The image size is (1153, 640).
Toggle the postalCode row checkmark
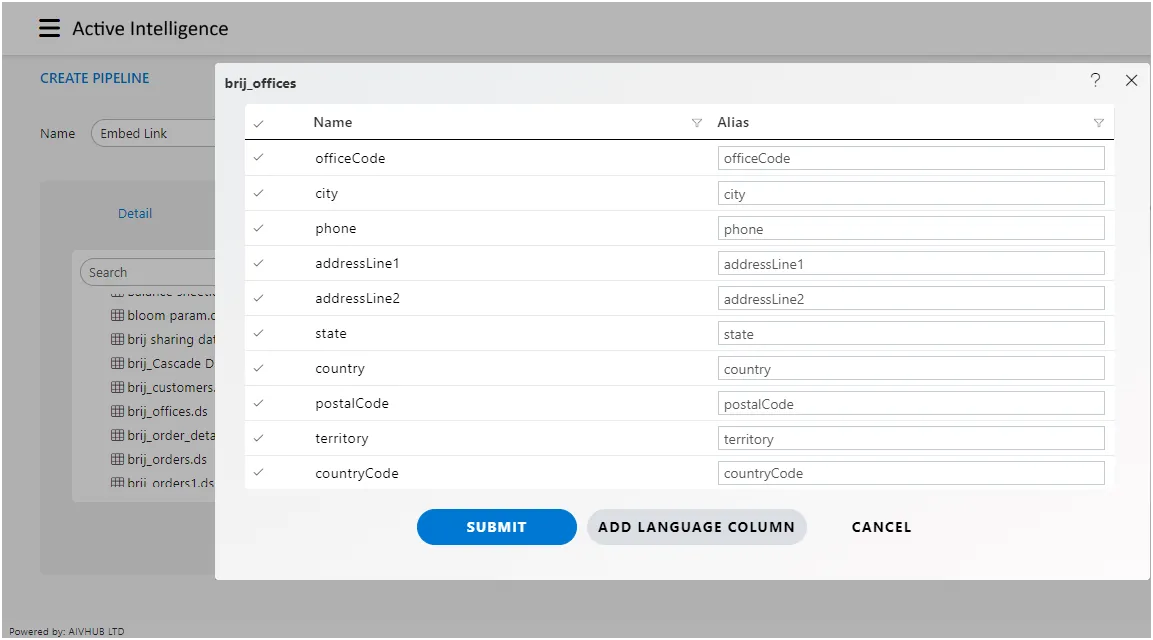tap(258, 403)
